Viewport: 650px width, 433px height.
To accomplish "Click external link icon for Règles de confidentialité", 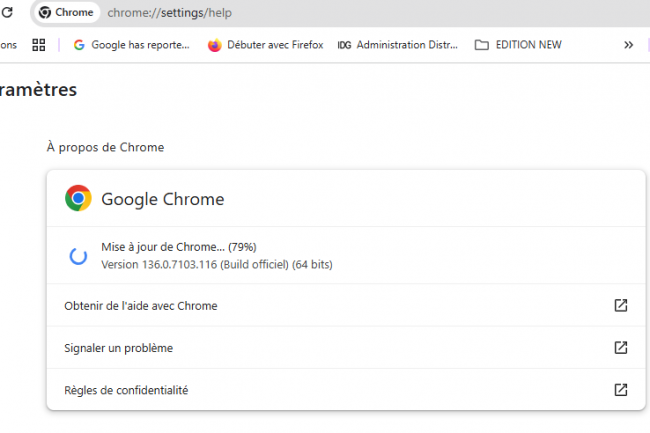I will coord(620,389).
